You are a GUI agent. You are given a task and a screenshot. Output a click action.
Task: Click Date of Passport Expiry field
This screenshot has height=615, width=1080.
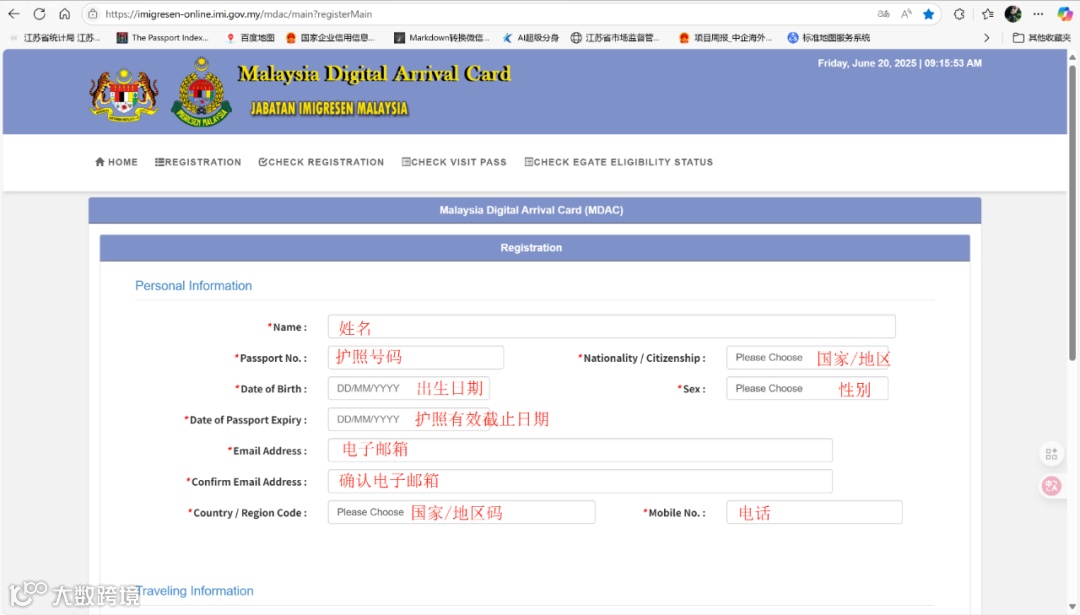408,419
